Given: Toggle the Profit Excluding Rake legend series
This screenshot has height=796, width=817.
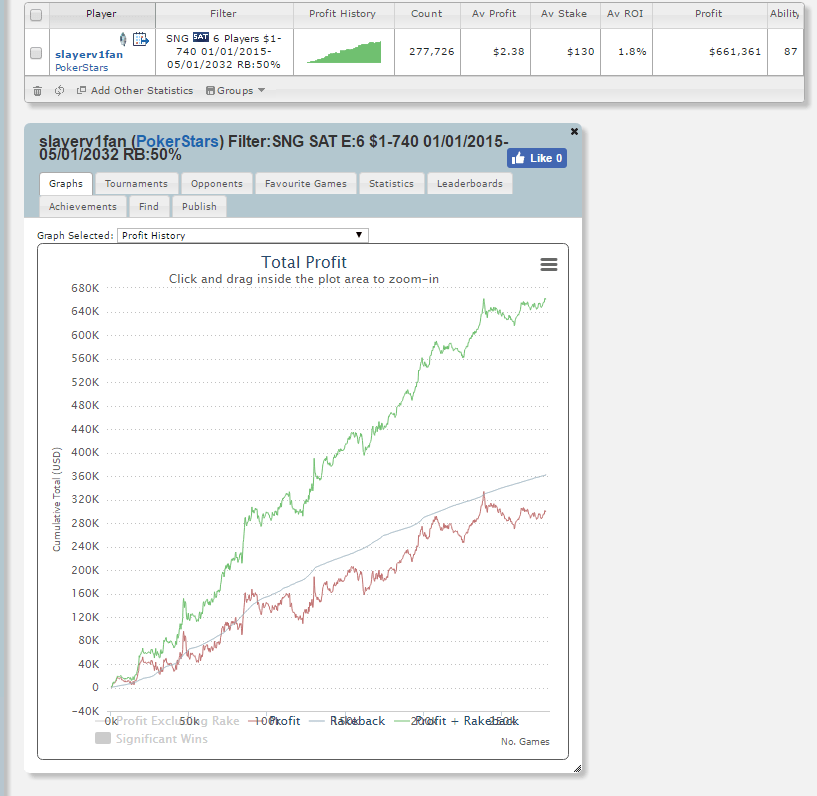Looking at the screenshot, I should click(x=167, y=721).
